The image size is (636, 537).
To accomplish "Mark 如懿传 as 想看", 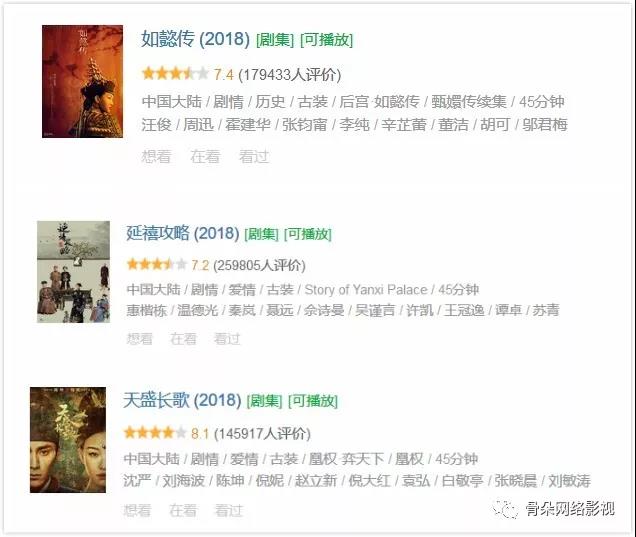I will (156, 157).
